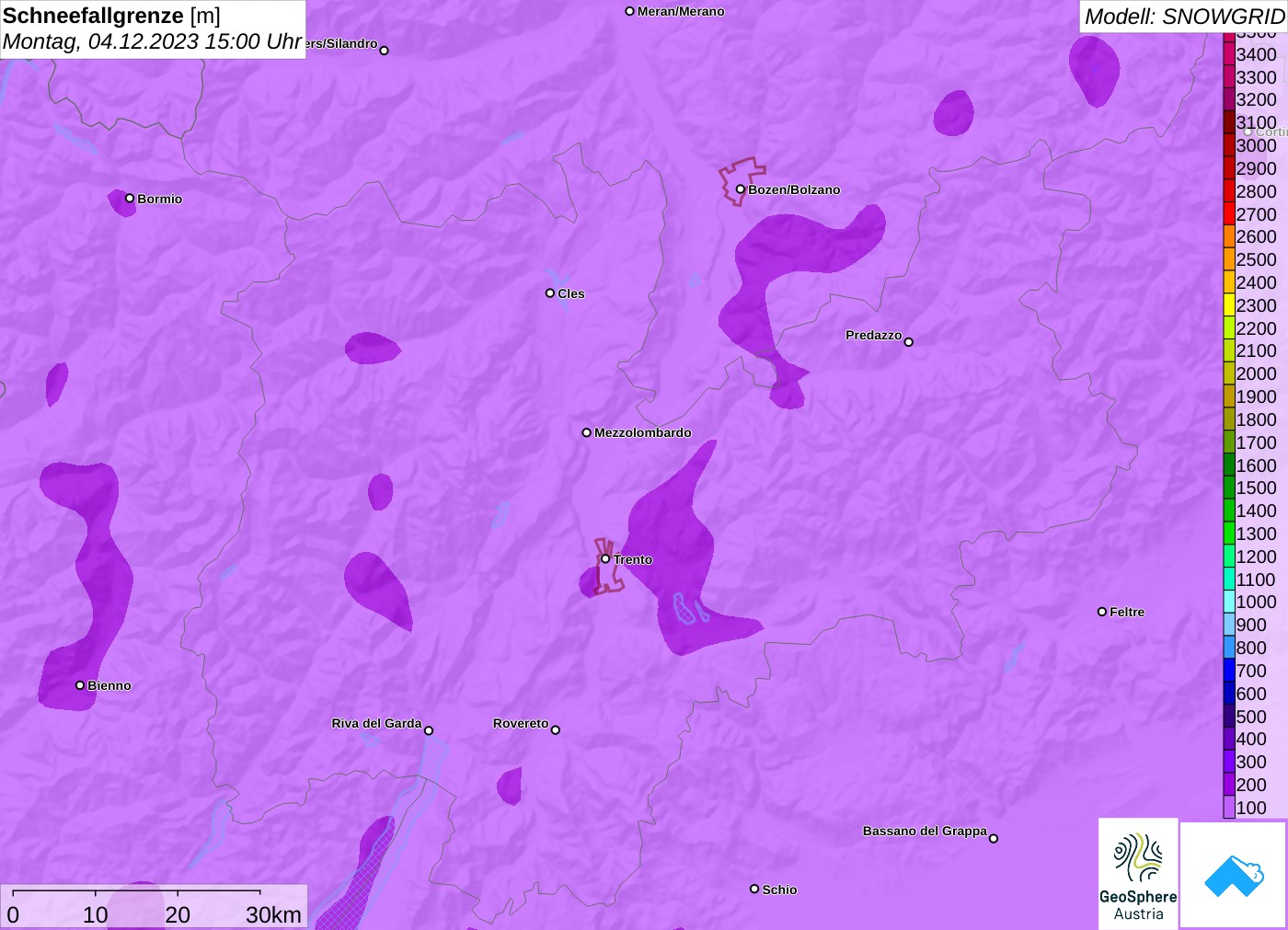Click the Bassano del Grappa marker
The width and height of the screenshot is (1288, 930).
(994, 838)
